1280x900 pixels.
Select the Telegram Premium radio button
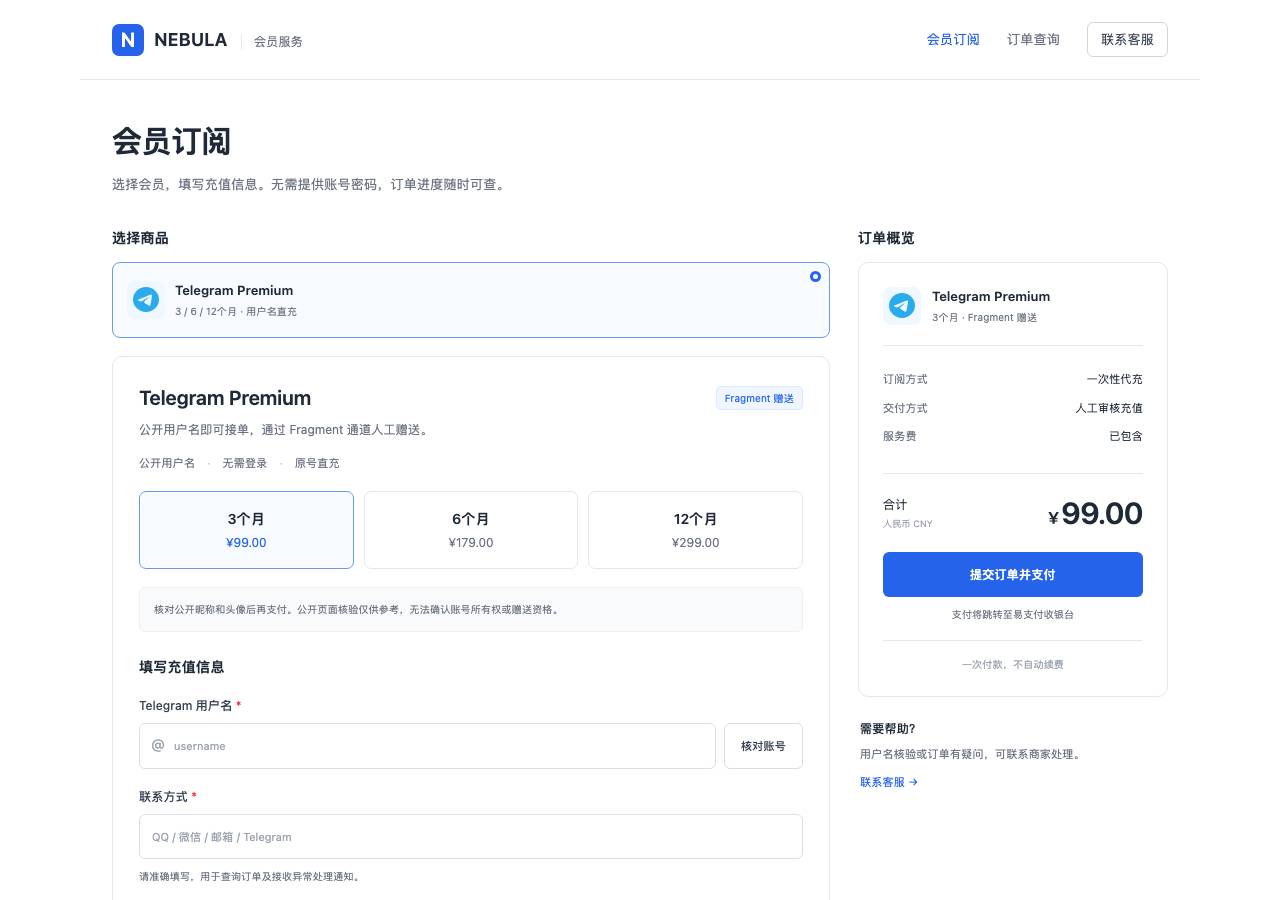pyautogui.click(x=815, y=276)
